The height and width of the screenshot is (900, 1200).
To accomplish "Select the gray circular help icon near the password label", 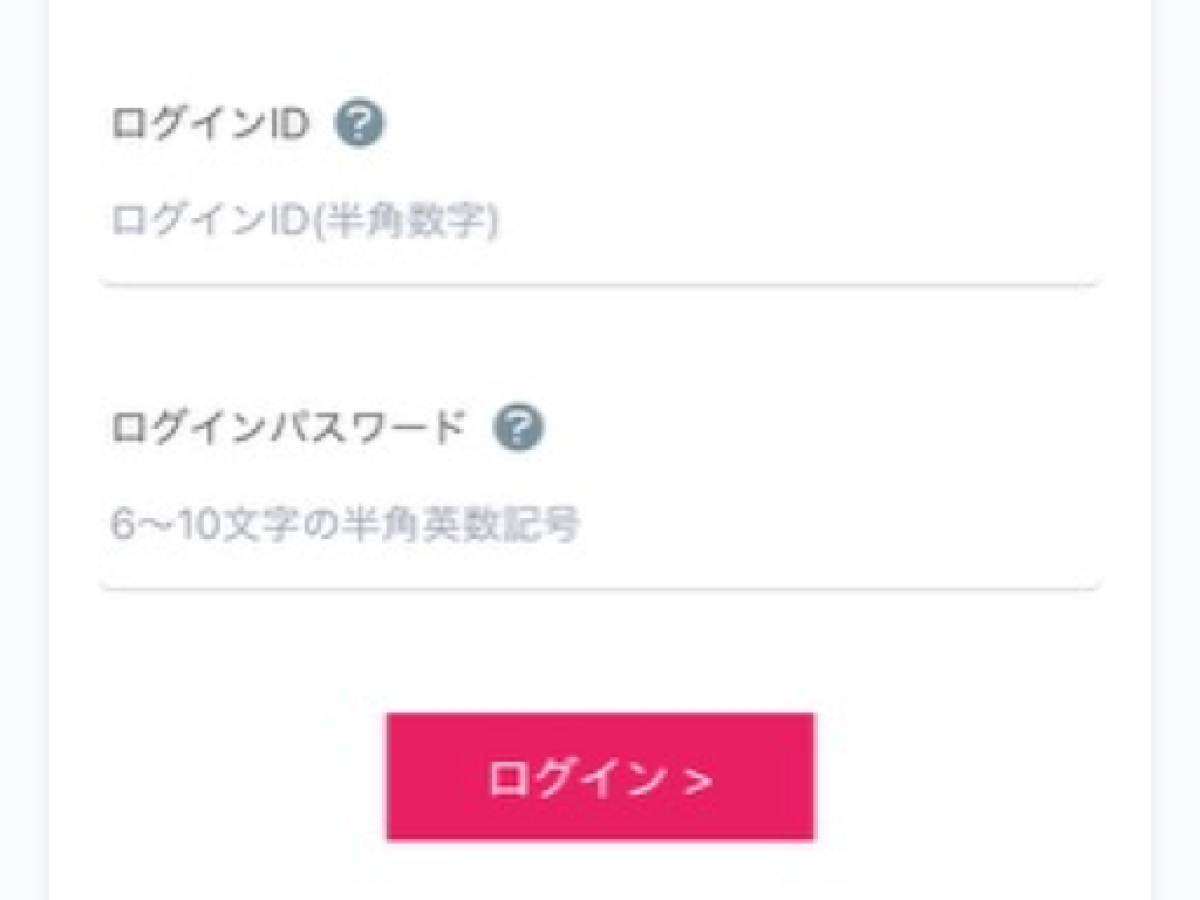I will click(519, 429).
